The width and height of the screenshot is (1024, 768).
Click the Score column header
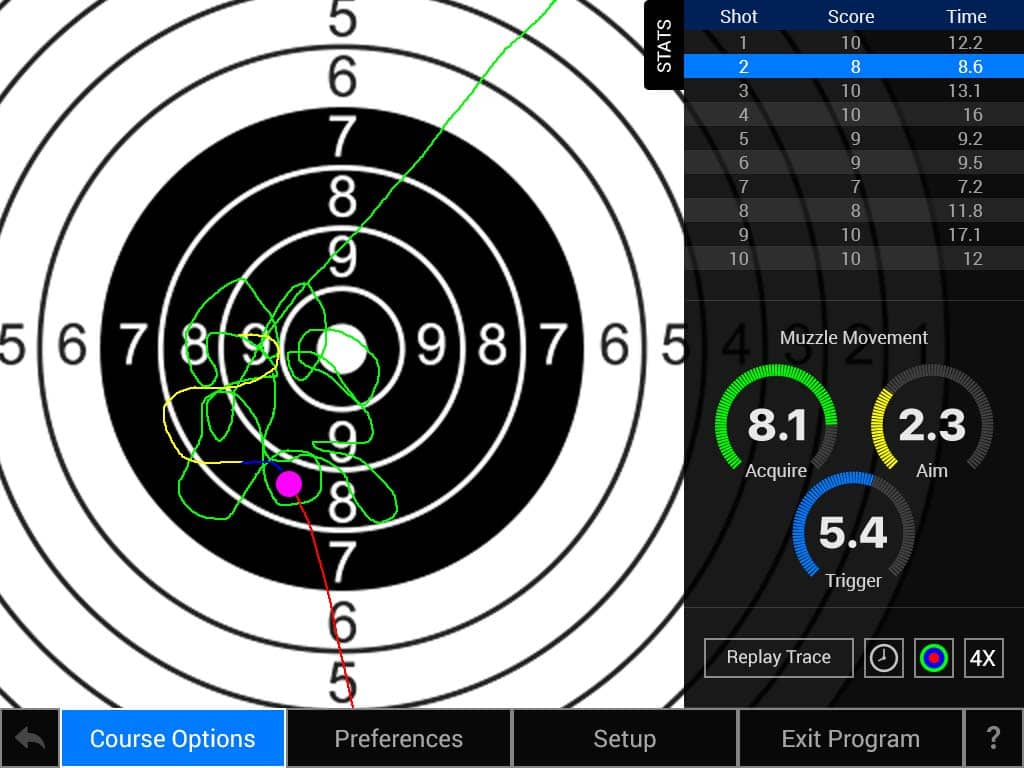(x=850, y=16)
